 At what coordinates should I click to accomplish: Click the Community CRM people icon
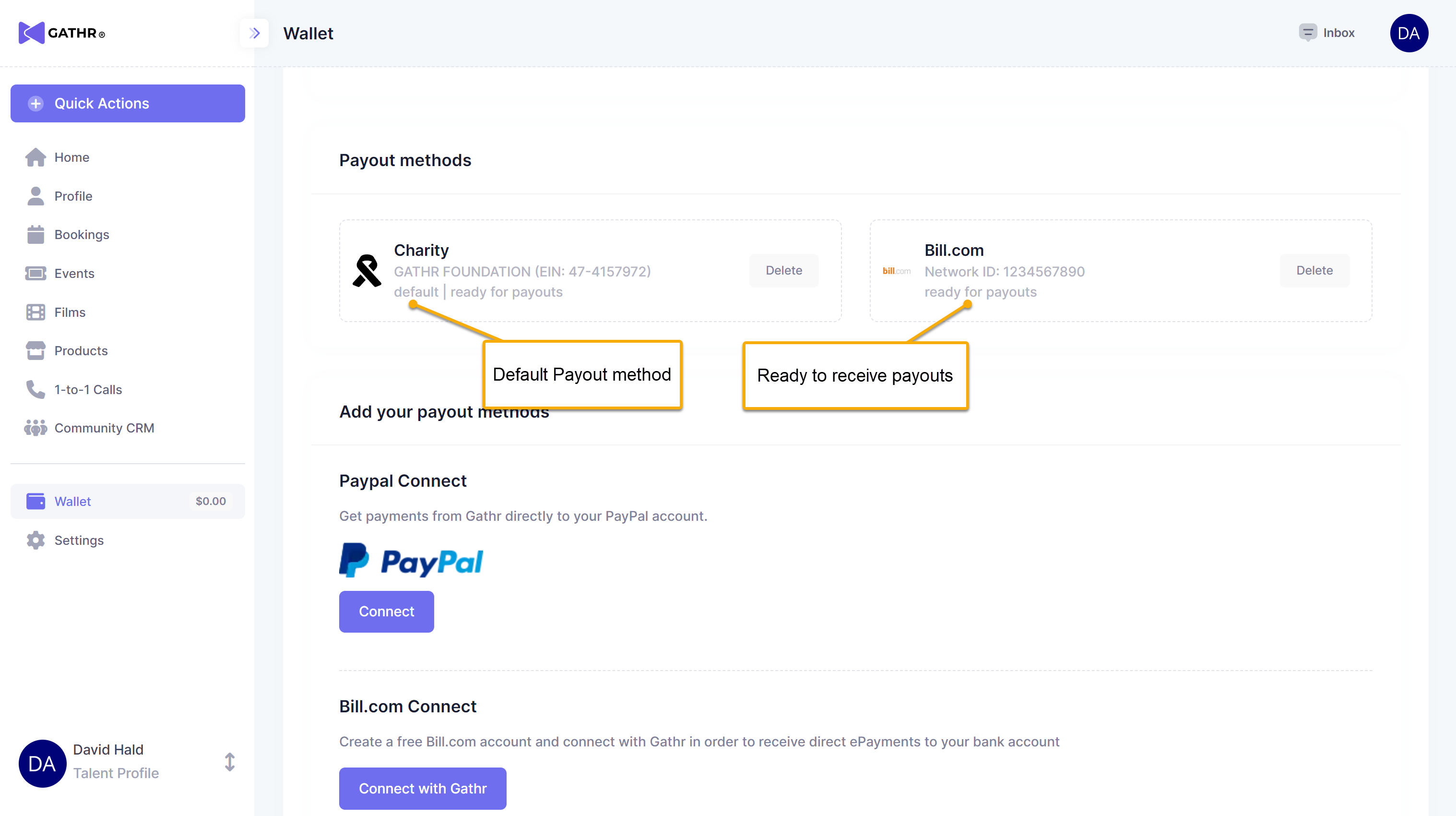coord(35,428)
